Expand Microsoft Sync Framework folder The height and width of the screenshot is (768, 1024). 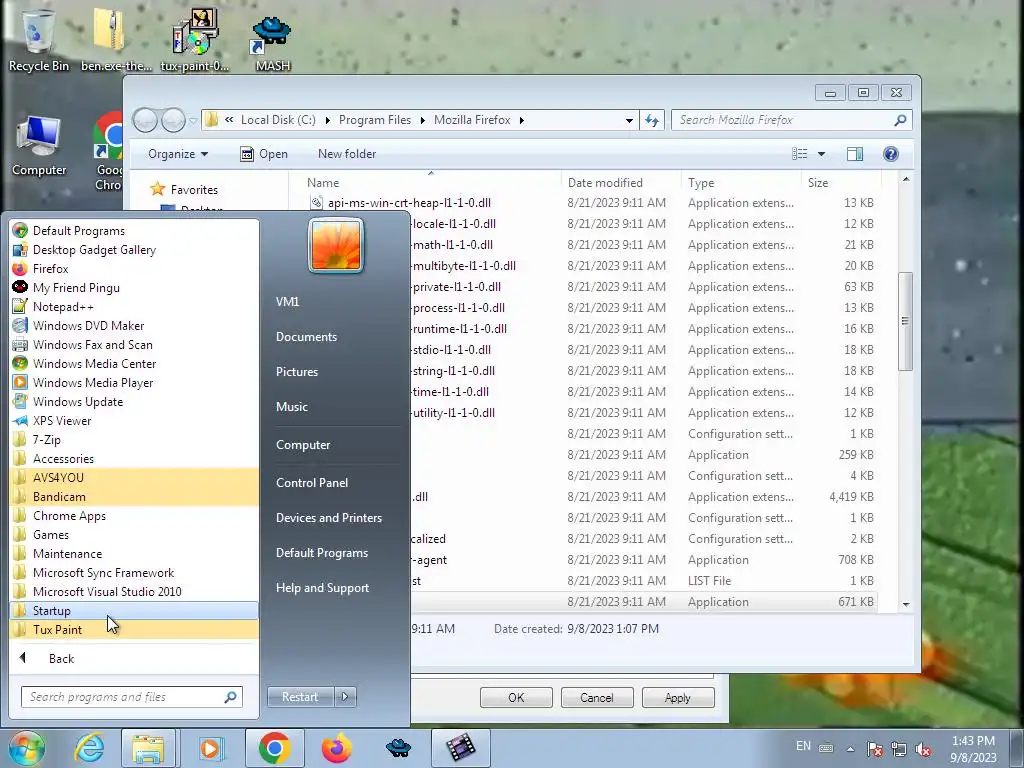tap(134, 573)
